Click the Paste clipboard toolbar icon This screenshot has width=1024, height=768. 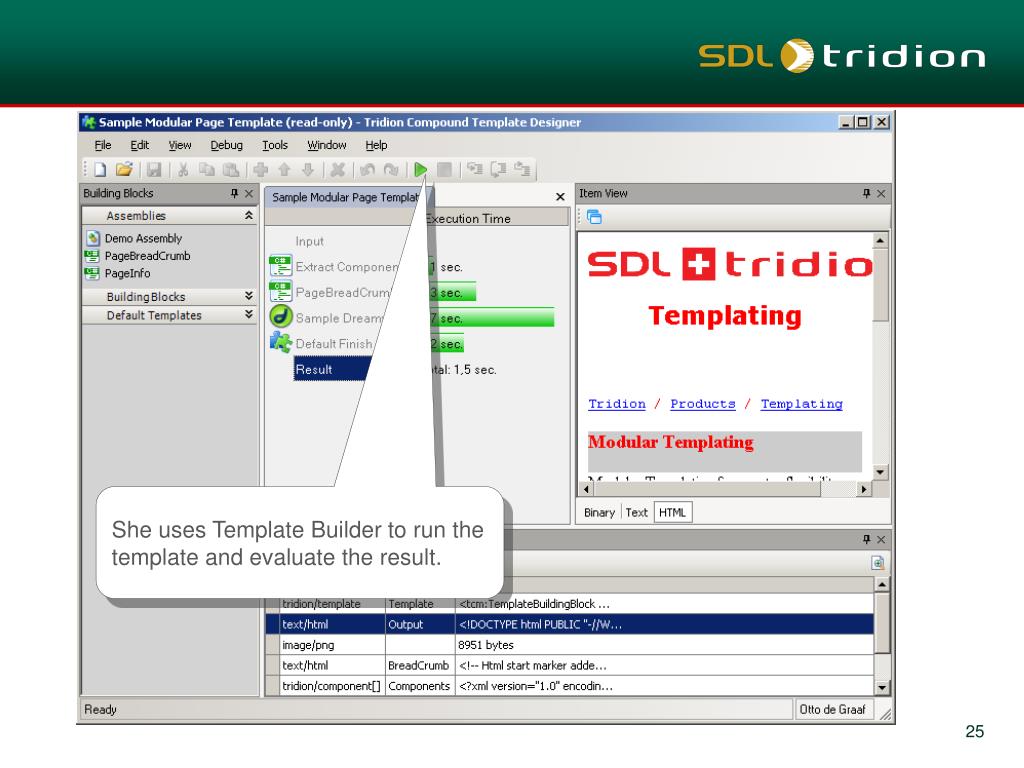pos(231,170)
